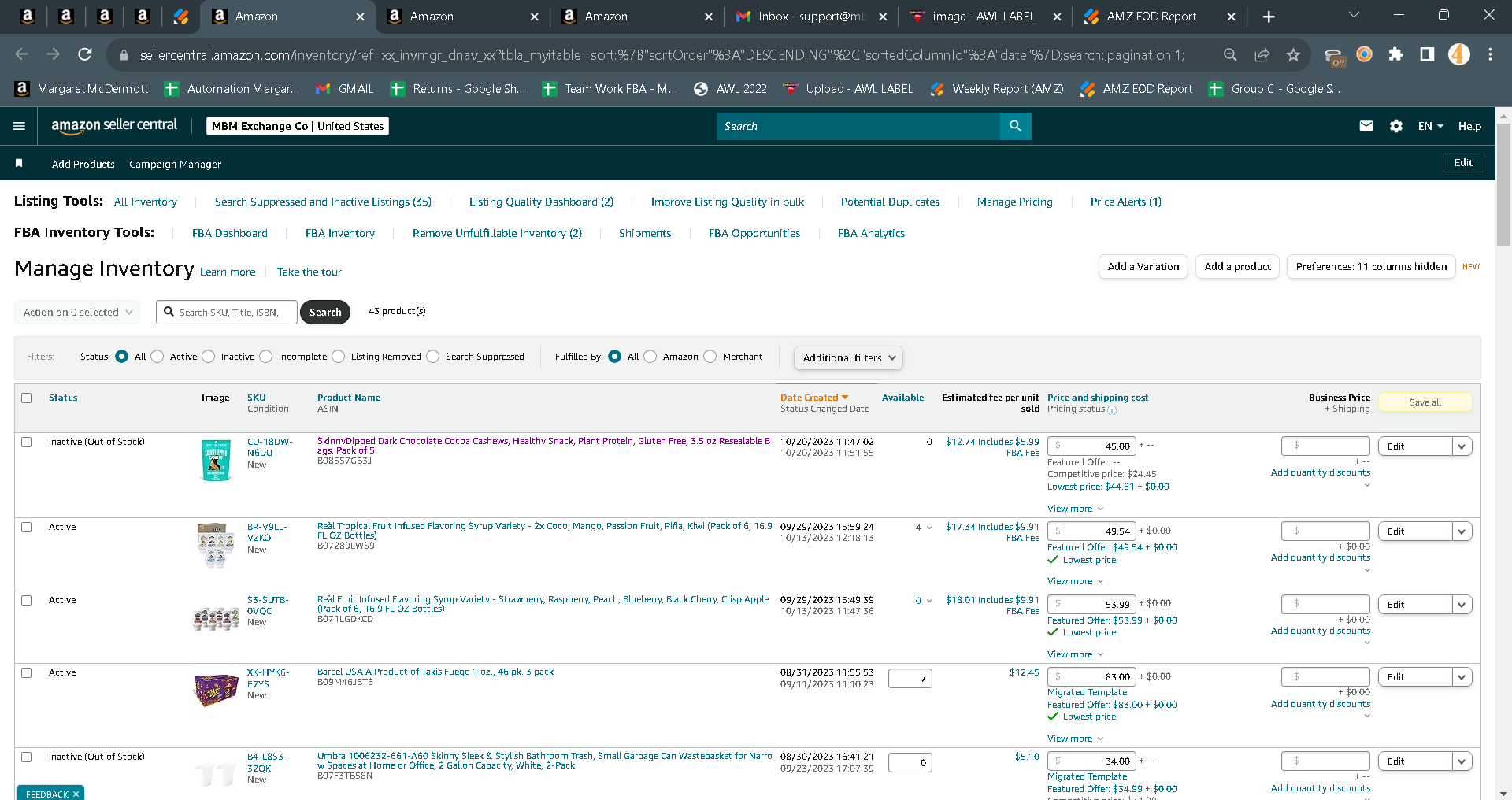
Task: Click the site lock icon in address bar
Action: click(x=123, y=55)
